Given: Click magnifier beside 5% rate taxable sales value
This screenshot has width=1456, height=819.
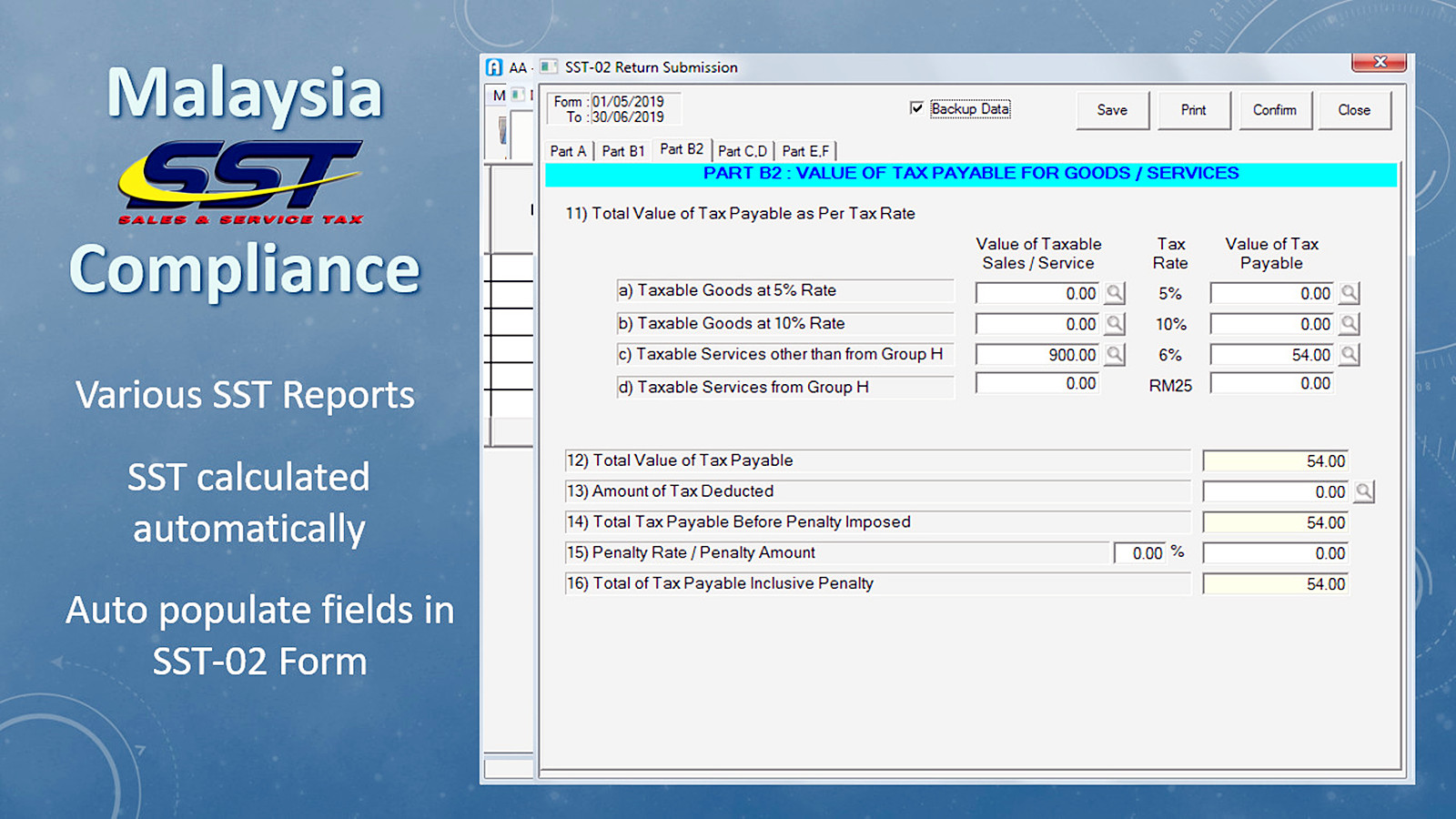Looking at the screenshot, I should (1115, 293).
